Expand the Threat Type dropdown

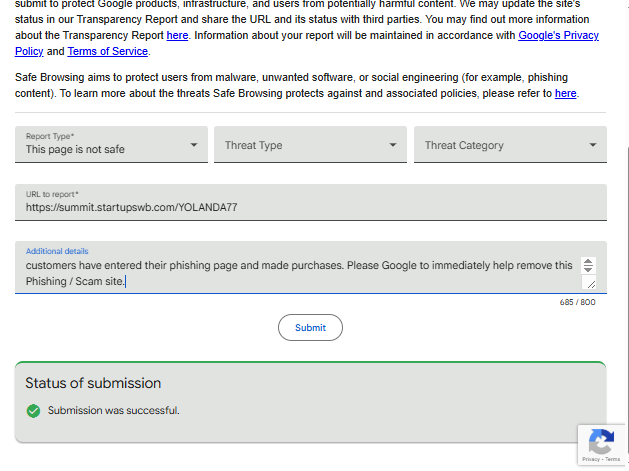click(x=310, y=144)
